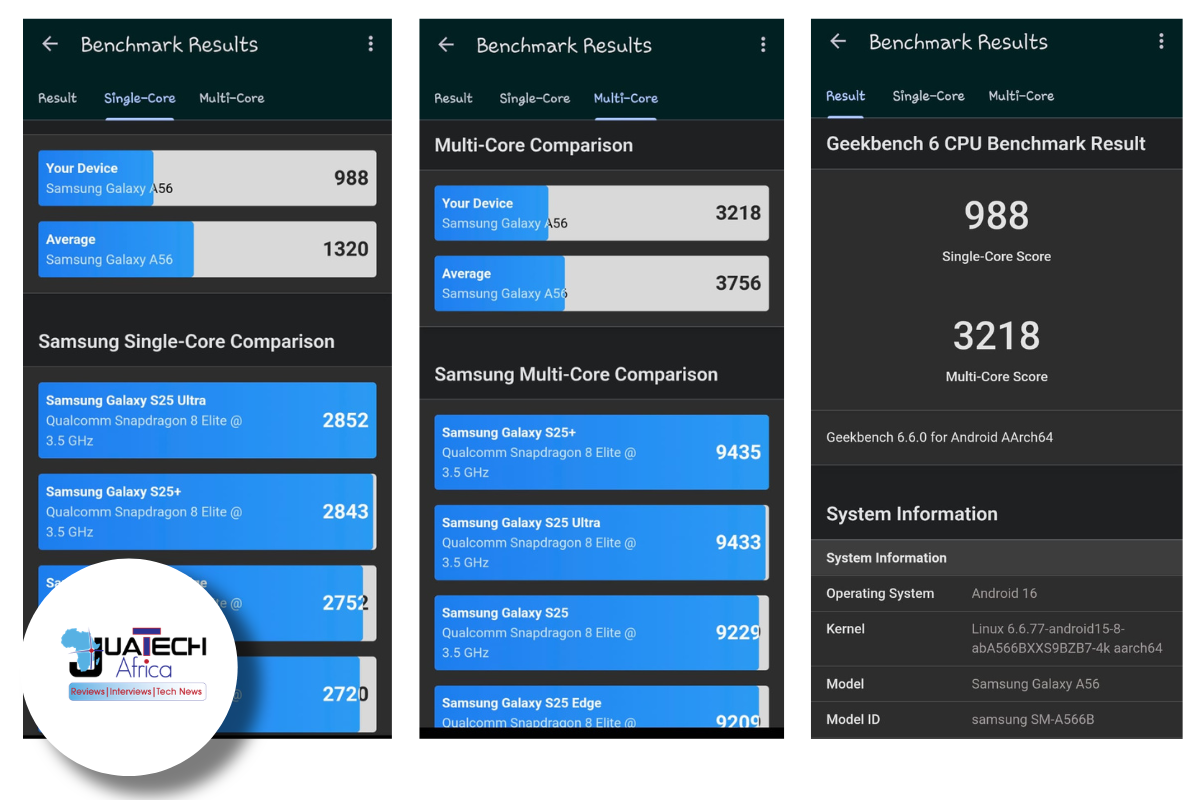Viewport: 1200px width, 800px height.
Task: Open Galaxy S25+ multi-core row 9435
Action: pos(601,452)
